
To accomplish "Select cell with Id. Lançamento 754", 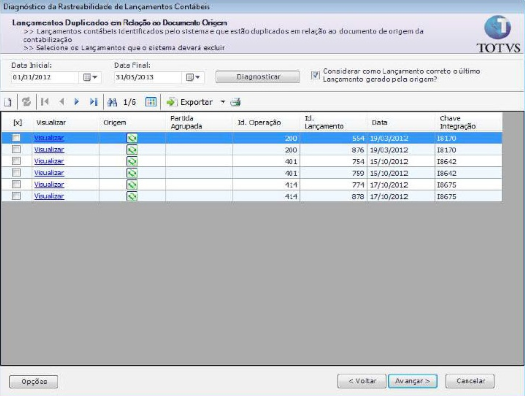I will [x=333, y=161].
